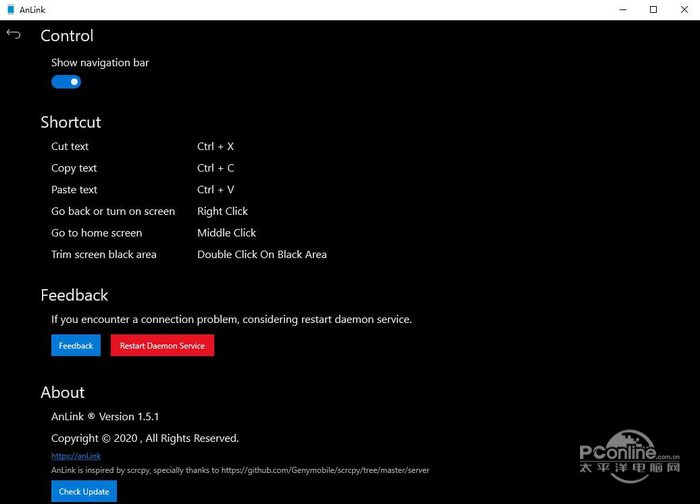
Task: Click the 'Right Click' shortcut value
Action: tap(222, 212)
